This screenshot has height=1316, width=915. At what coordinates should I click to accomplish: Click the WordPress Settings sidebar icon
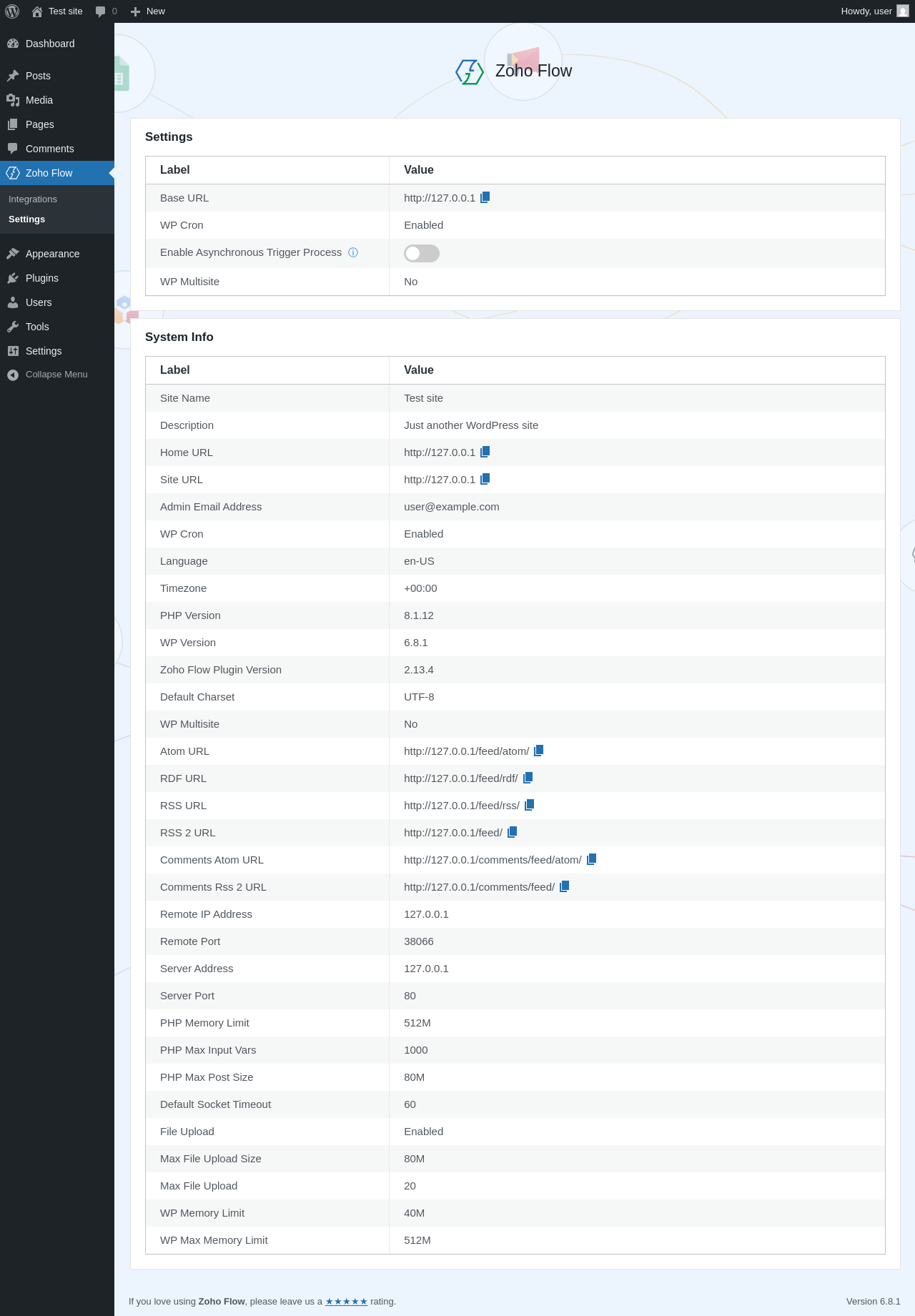(x=13, y=351)
